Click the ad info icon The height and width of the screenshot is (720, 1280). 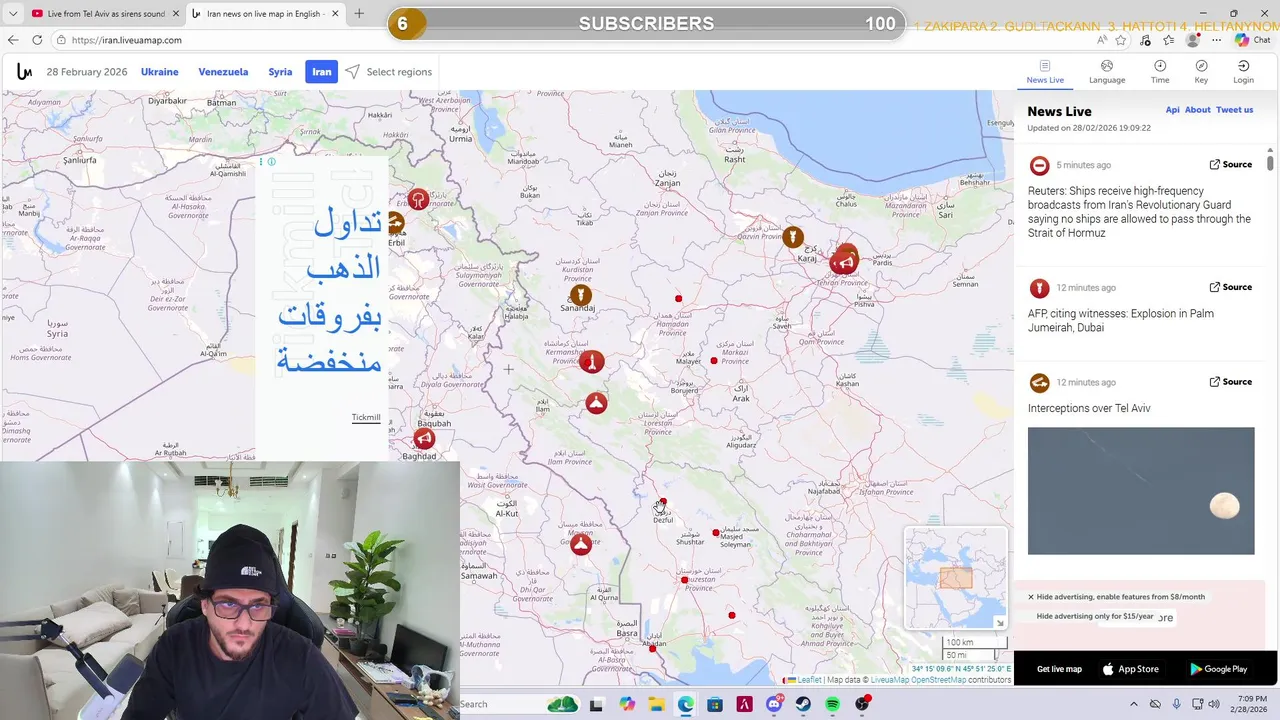click(x=271, y=162)
